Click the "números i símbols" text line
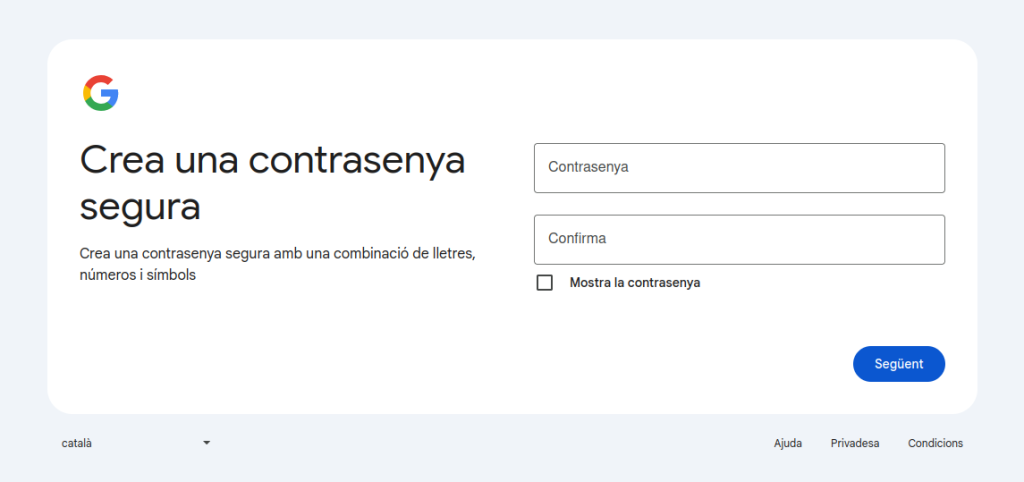Viewport: 1024px width, 482px height. click(x=137, y=275)
